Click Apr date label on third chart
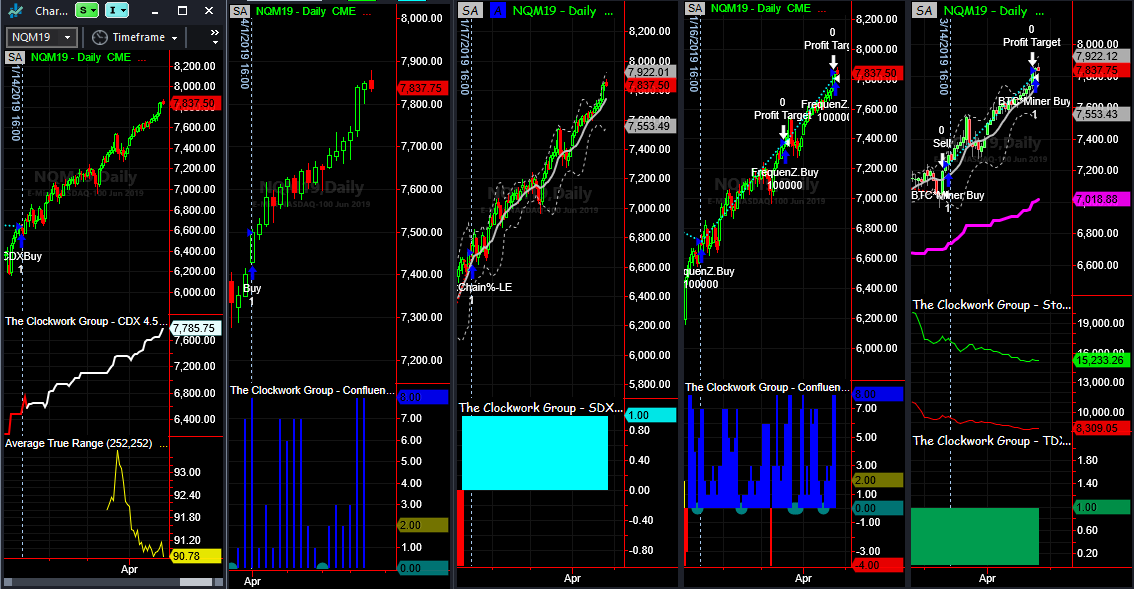This screenshot has height=589, width=1134. point(572,578)
